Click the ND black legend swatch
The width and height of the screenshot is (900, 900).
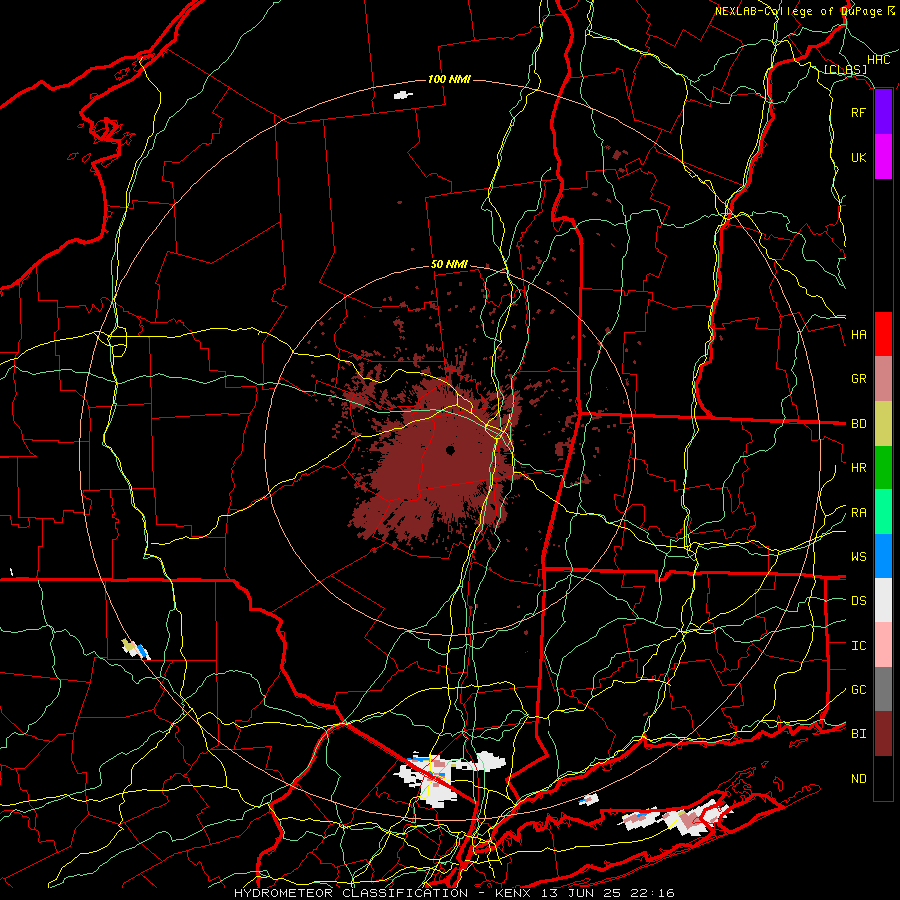[883, 778]
